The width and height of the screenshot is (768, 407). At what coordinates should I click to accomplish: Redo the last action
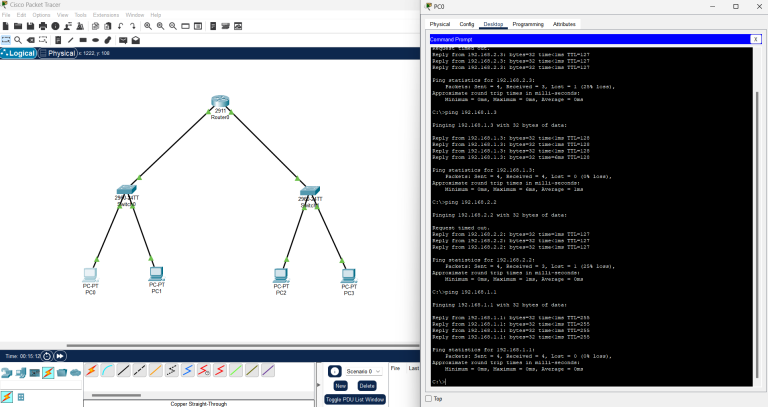click(133, 26)
